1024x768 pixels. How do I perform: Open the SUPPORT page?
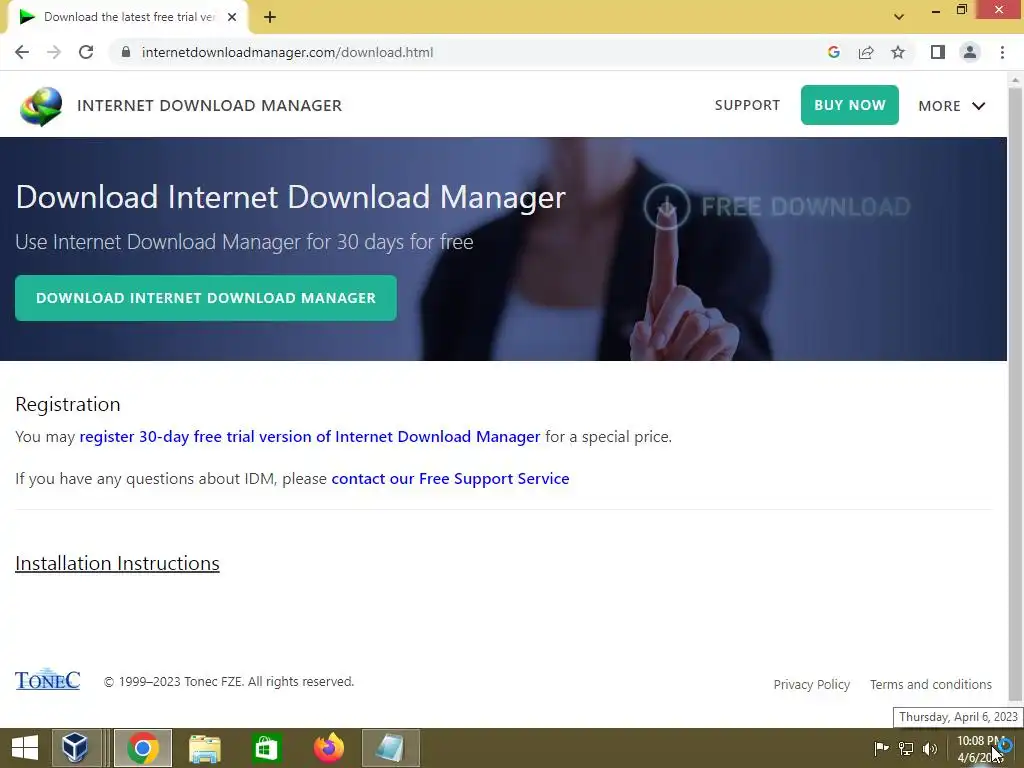click(747, 105)
